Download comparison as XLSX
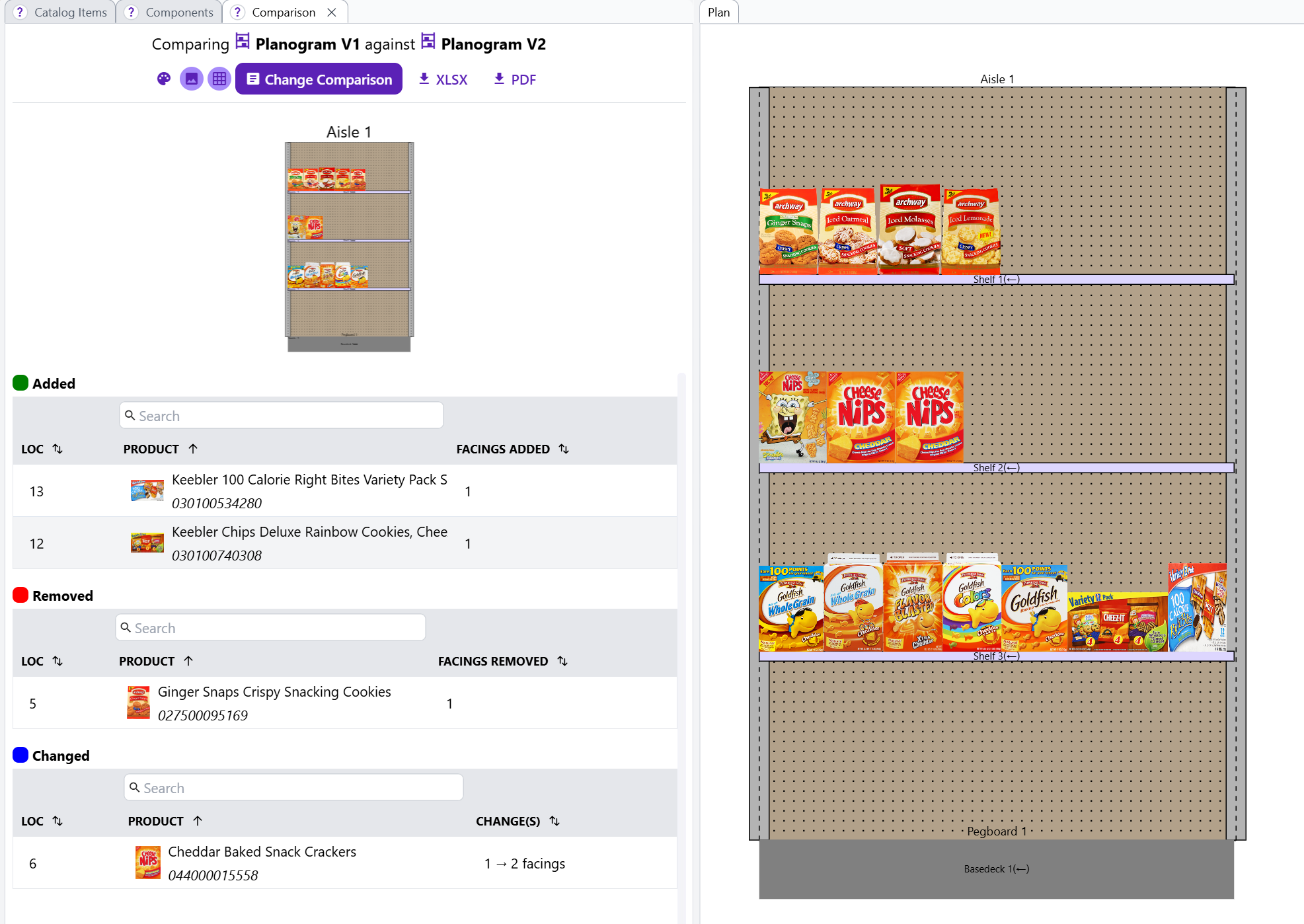This screenshot has height=924, width=1304. click(x=443, y=79)
